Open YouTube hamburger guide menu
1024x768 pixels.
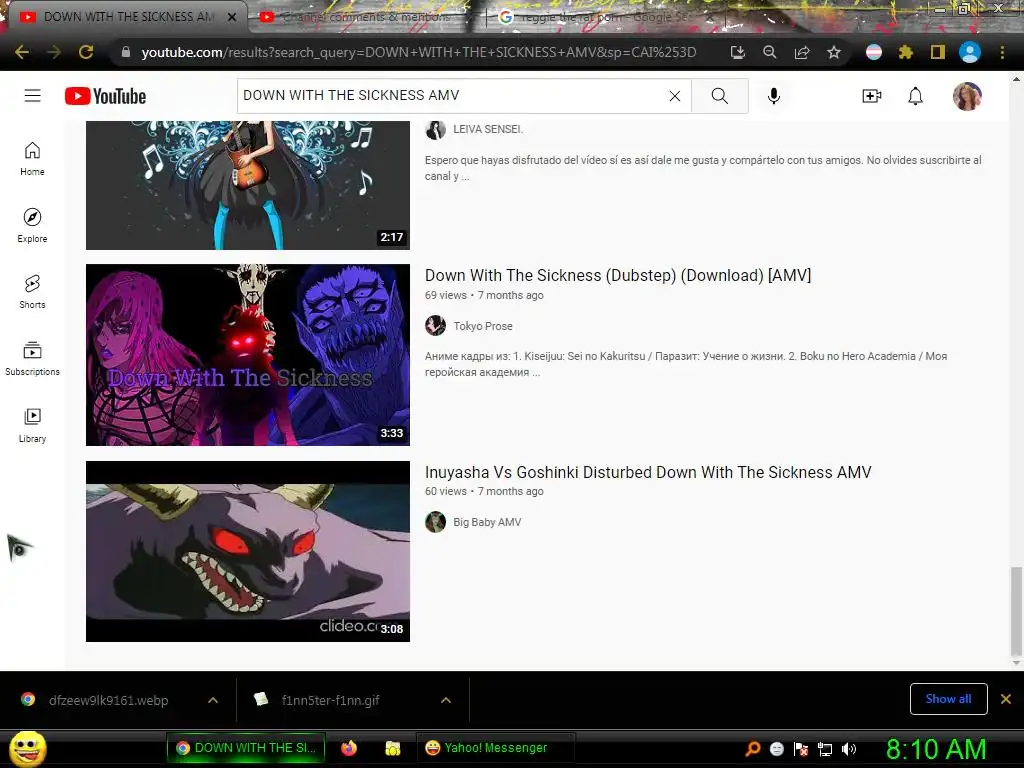33,96
